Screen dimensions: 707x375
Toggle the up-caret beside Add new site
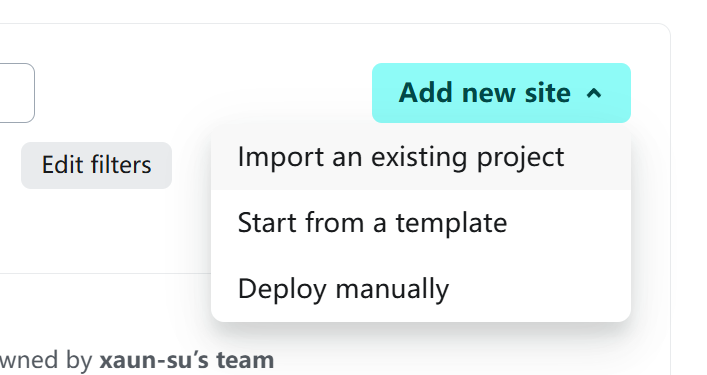tap(594, 93)
